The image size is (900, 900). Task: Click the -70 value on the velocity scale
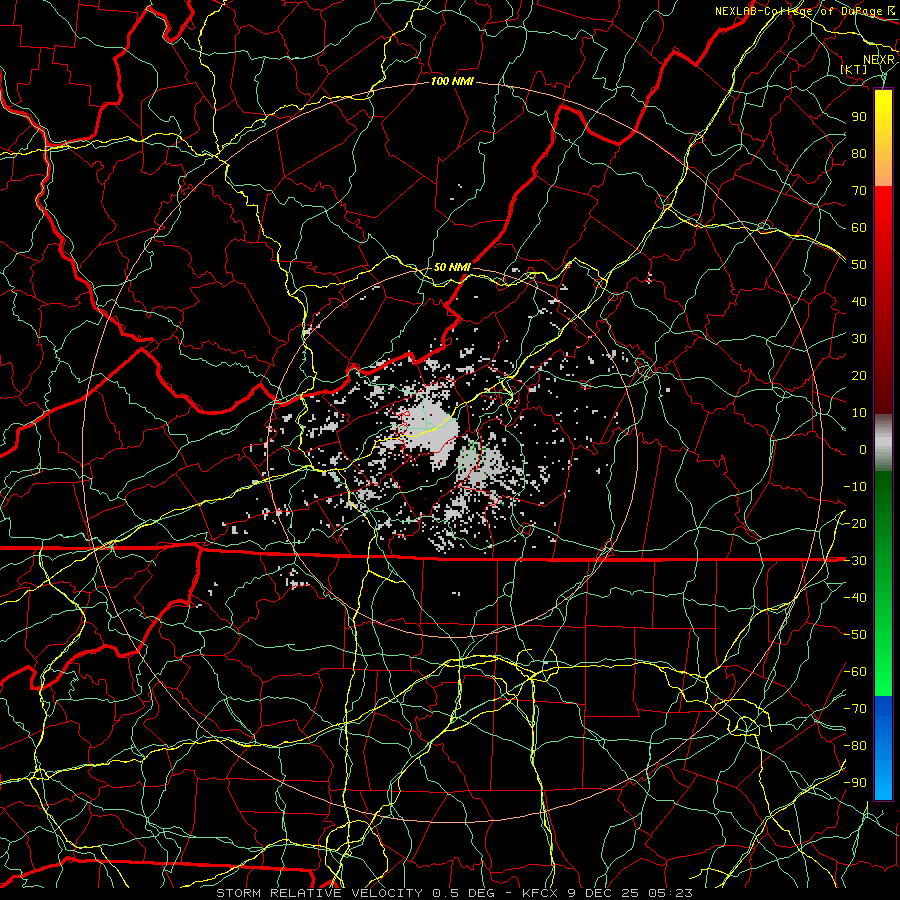point(855,709)
